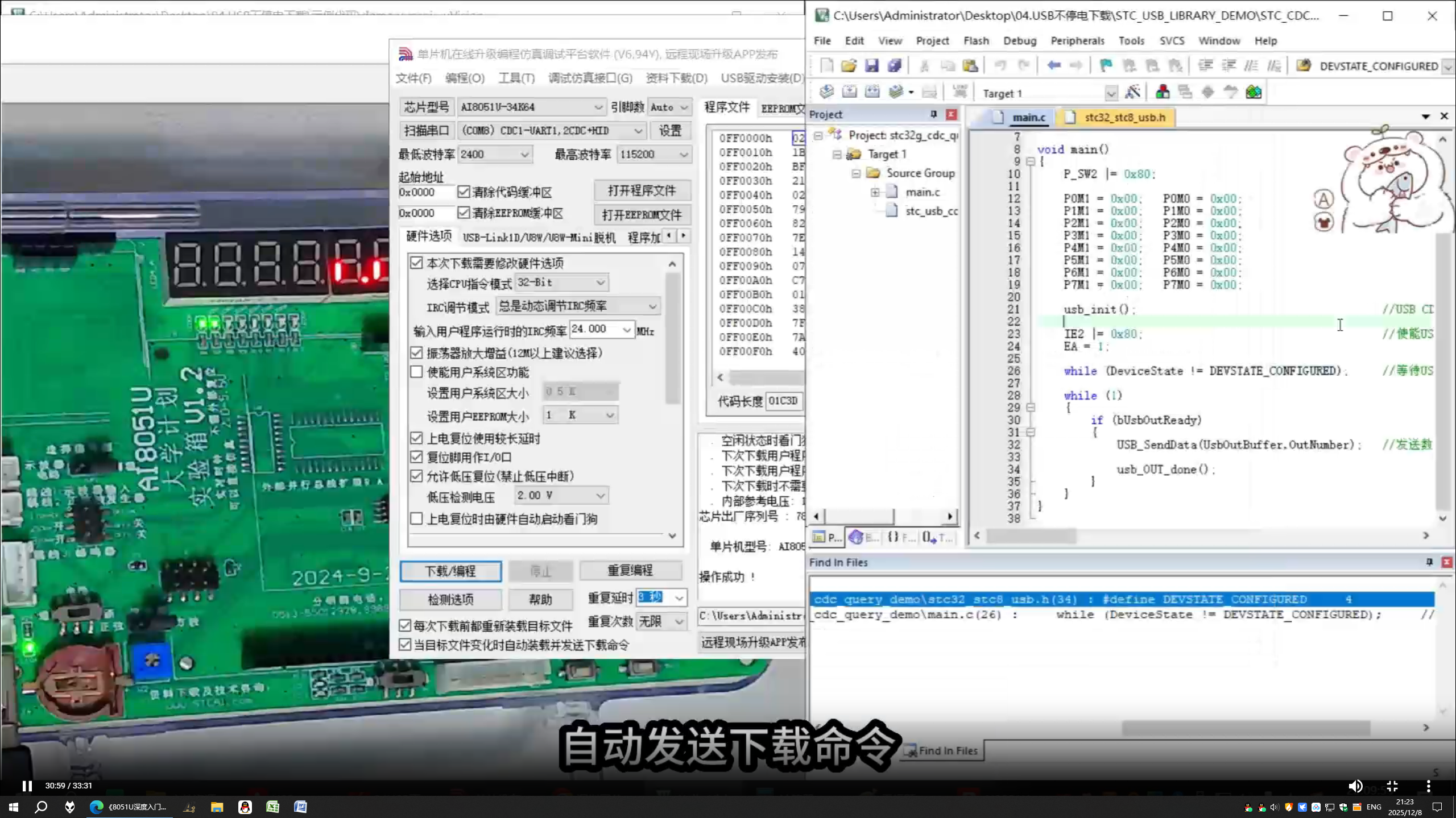Click the Build toolbar icon in Keil
The image size is (1456, 818).
tap(849, 92)
